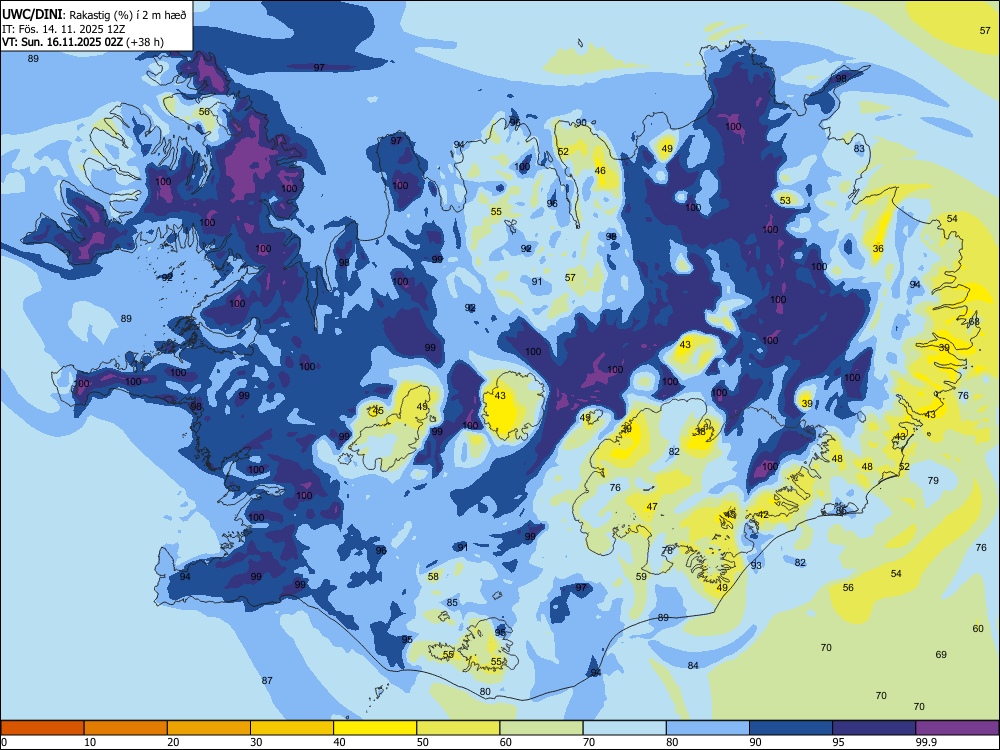Choose the 70–80% pale blue legend swatch
This screenshot has width=1000, height=750.
tap(624, 728)
